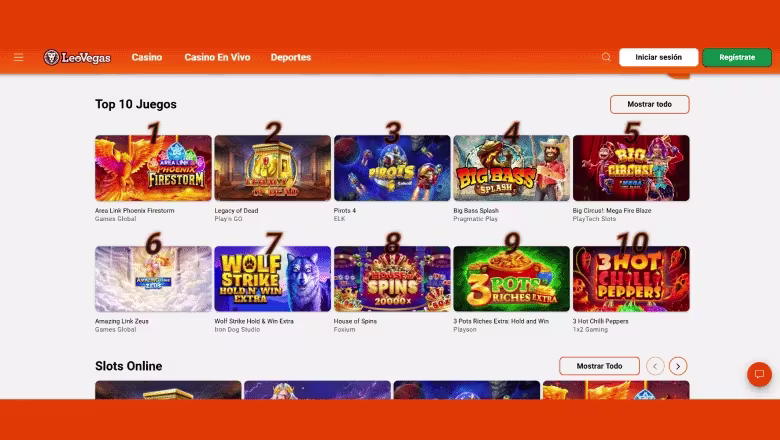Click the green Regístrate button
Viewport: 780px width, 440px height.
coord(737,57)
